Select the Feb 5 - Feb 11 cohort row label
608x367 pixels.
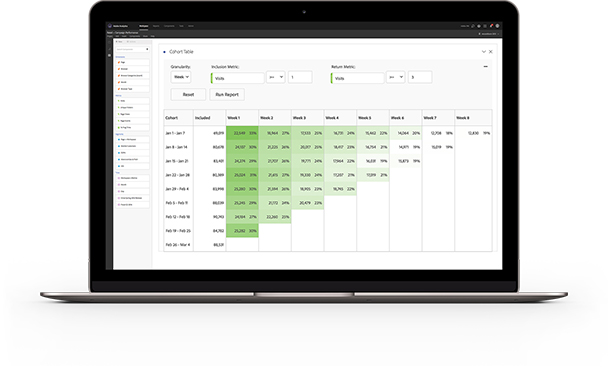click(176, 203)
